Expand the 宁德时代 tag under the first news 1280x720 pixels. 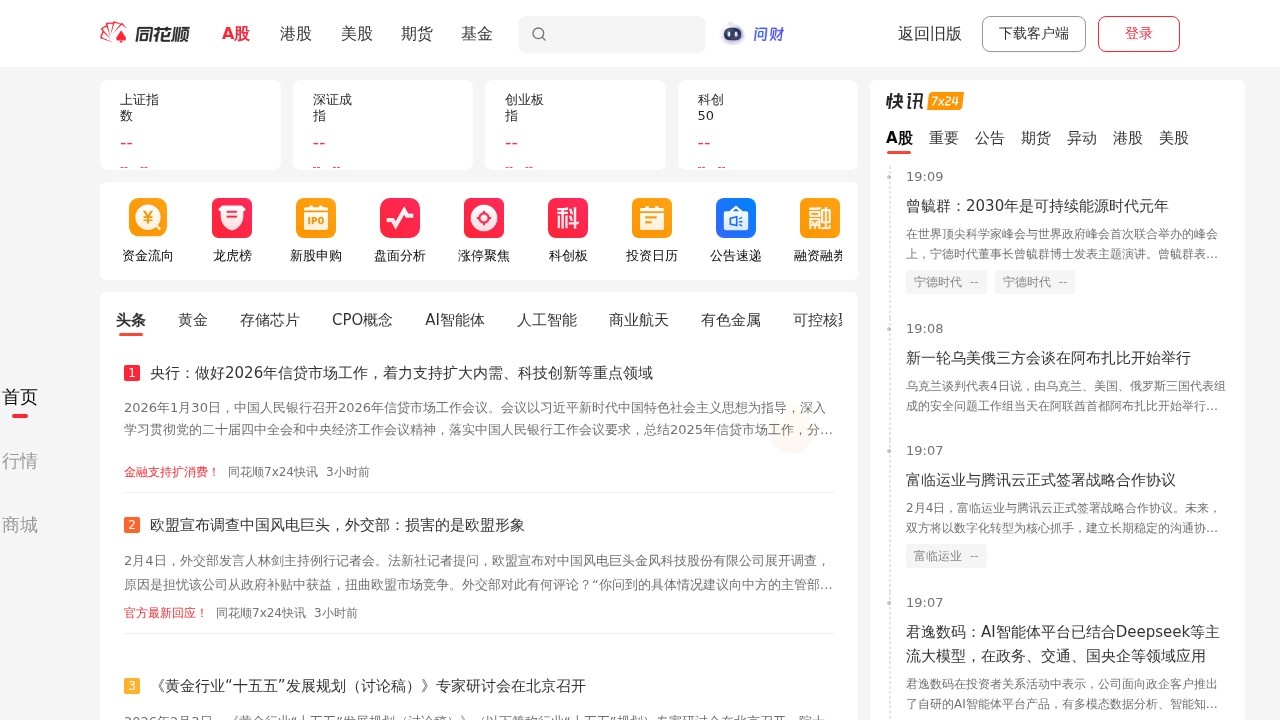coord(946,282)
